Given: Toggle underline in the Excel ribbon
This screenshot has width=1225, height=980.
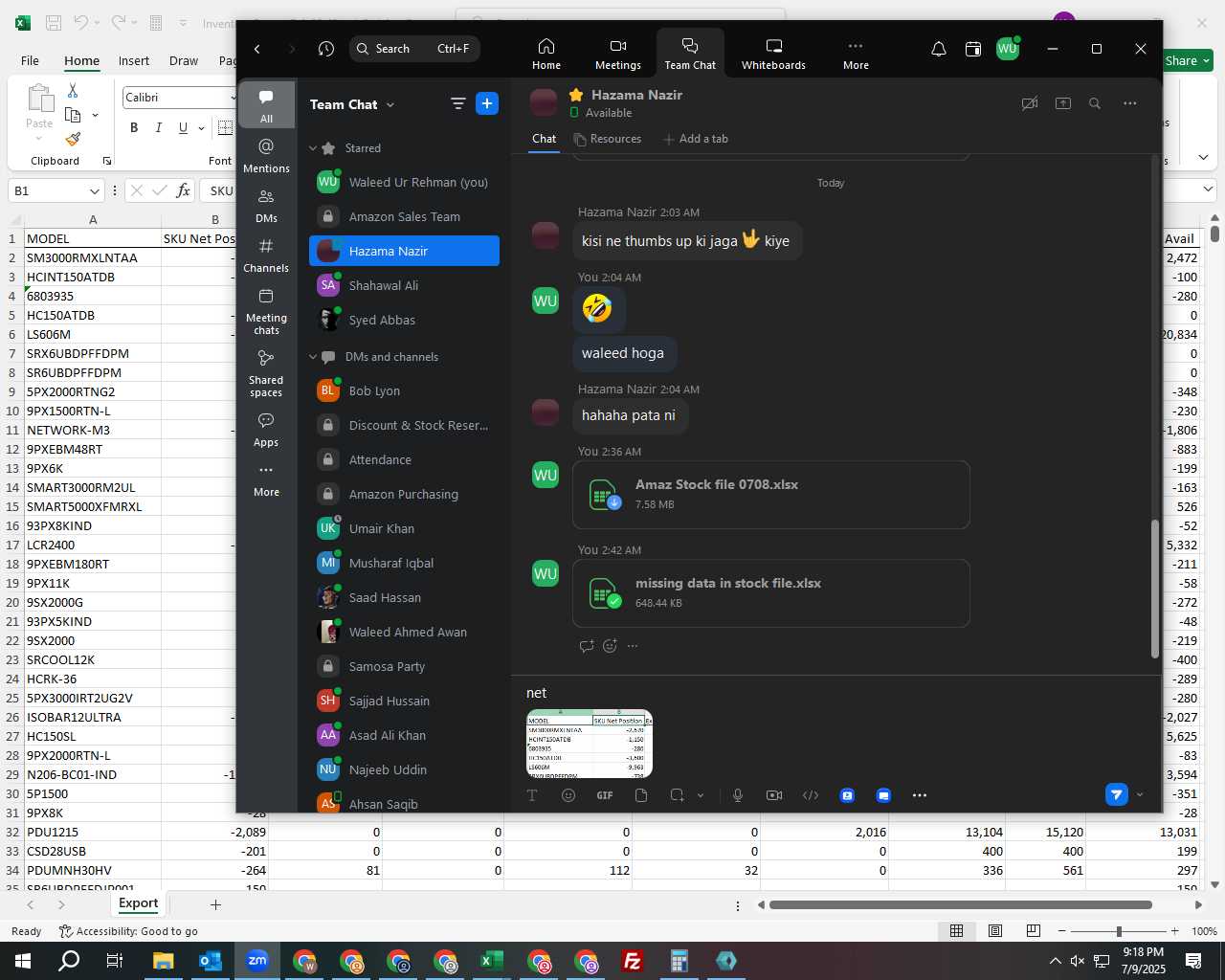Looking at the screenshot, I should (x=183, y=127).
